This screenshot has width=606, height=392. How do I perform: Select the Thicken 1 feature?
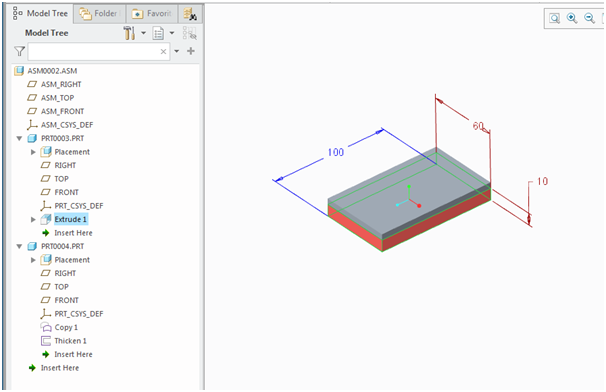70,341
